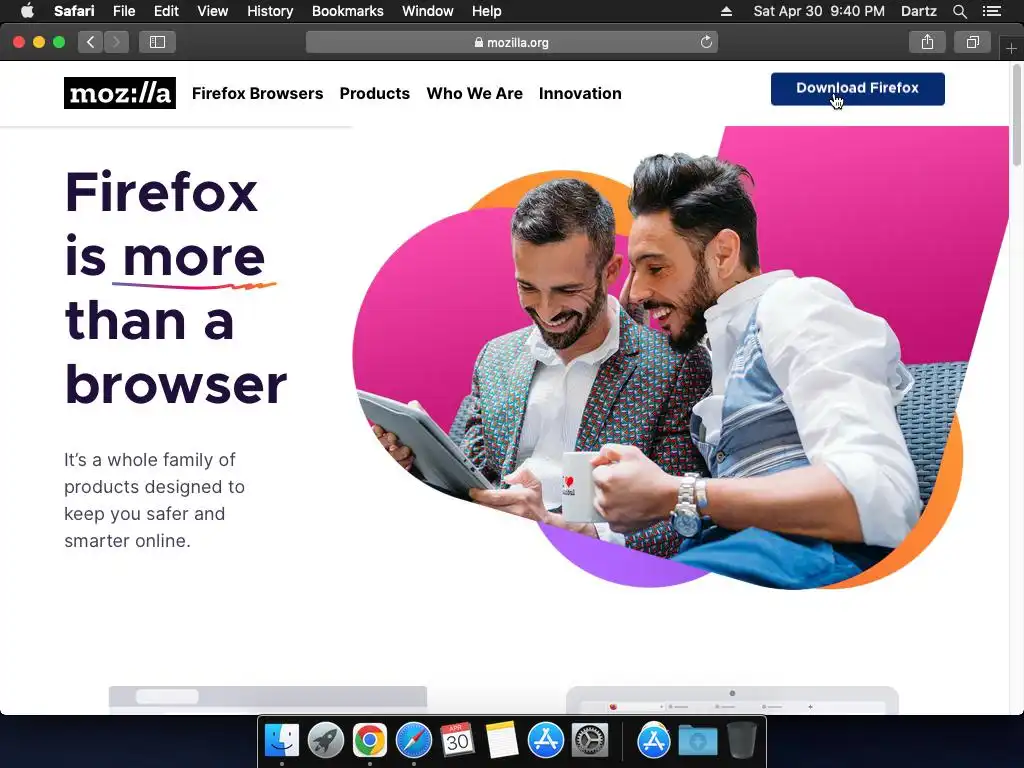Open the History menu
This screenshot has height=768, width=1024.
click(x=270, y=11)
